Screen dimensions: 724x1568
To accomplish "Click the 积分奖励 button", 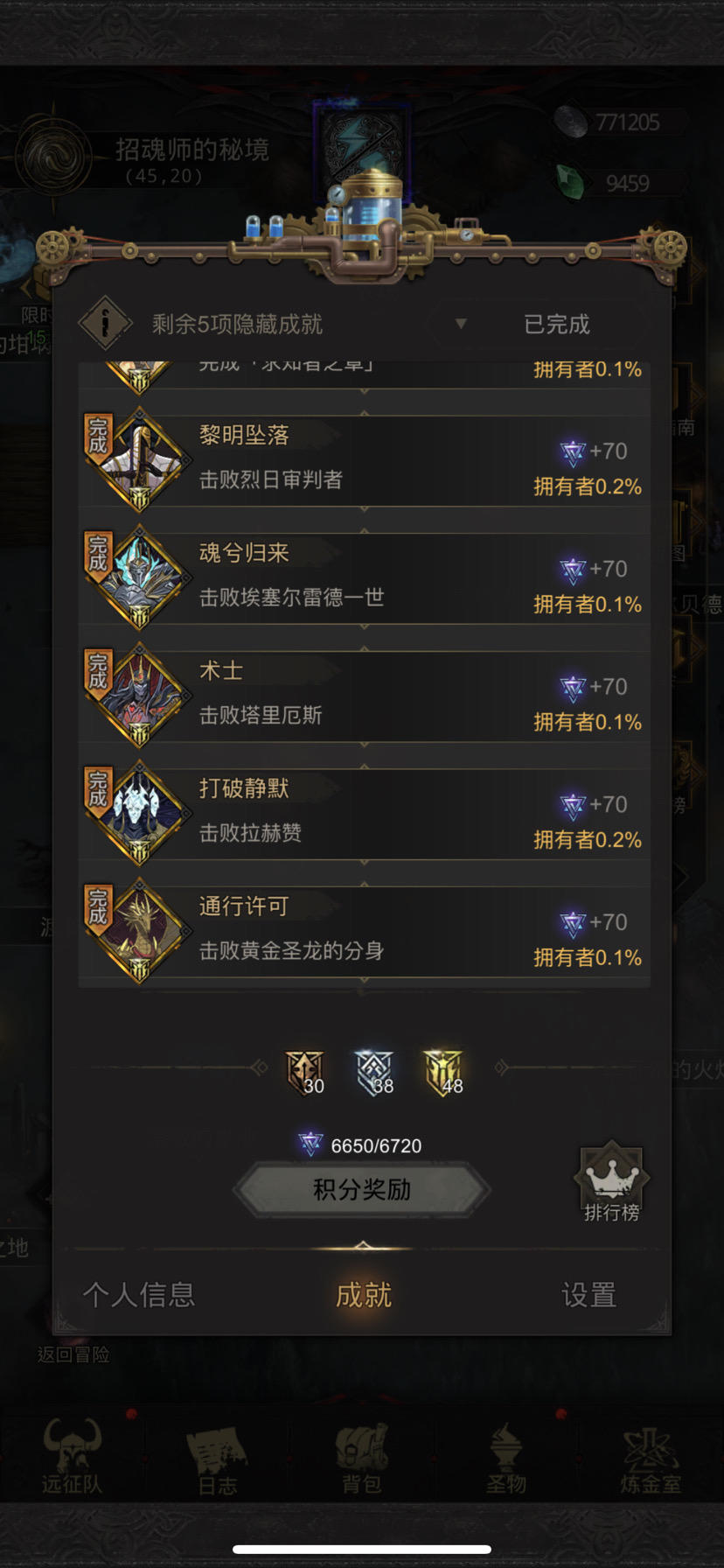I will coord(362,1189).
